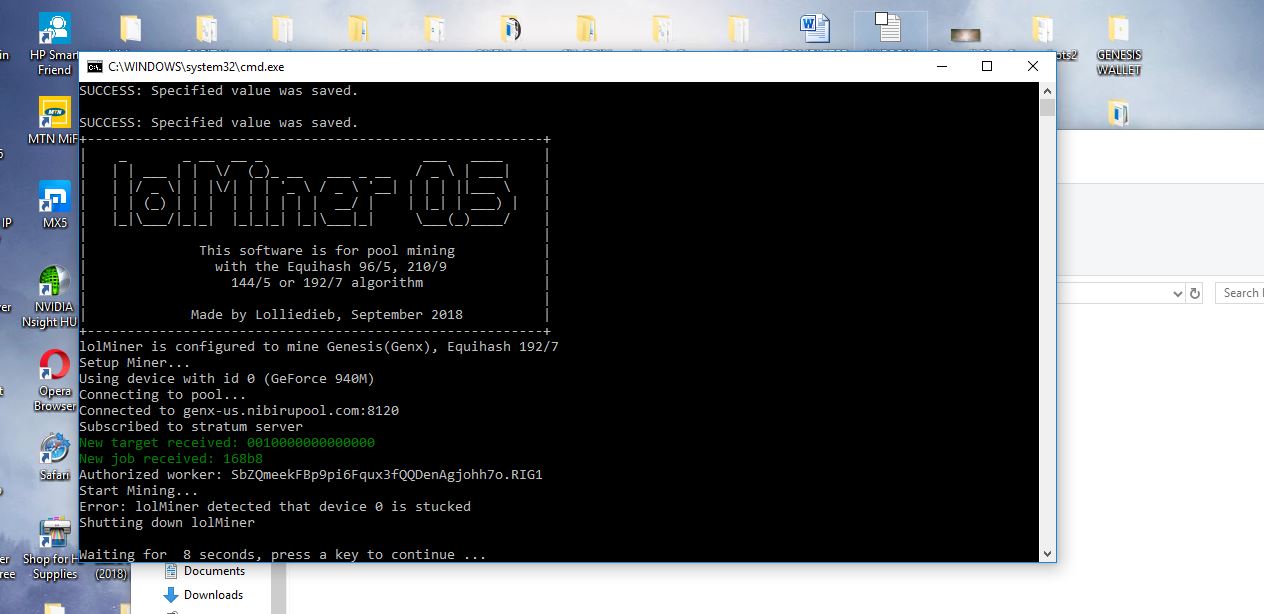Image resolution: width=1264 pixels, height=614 pixels.
Task: Click the cmd scrollbar thumb
Action: pyautogui.click(x=1047, y=107)
